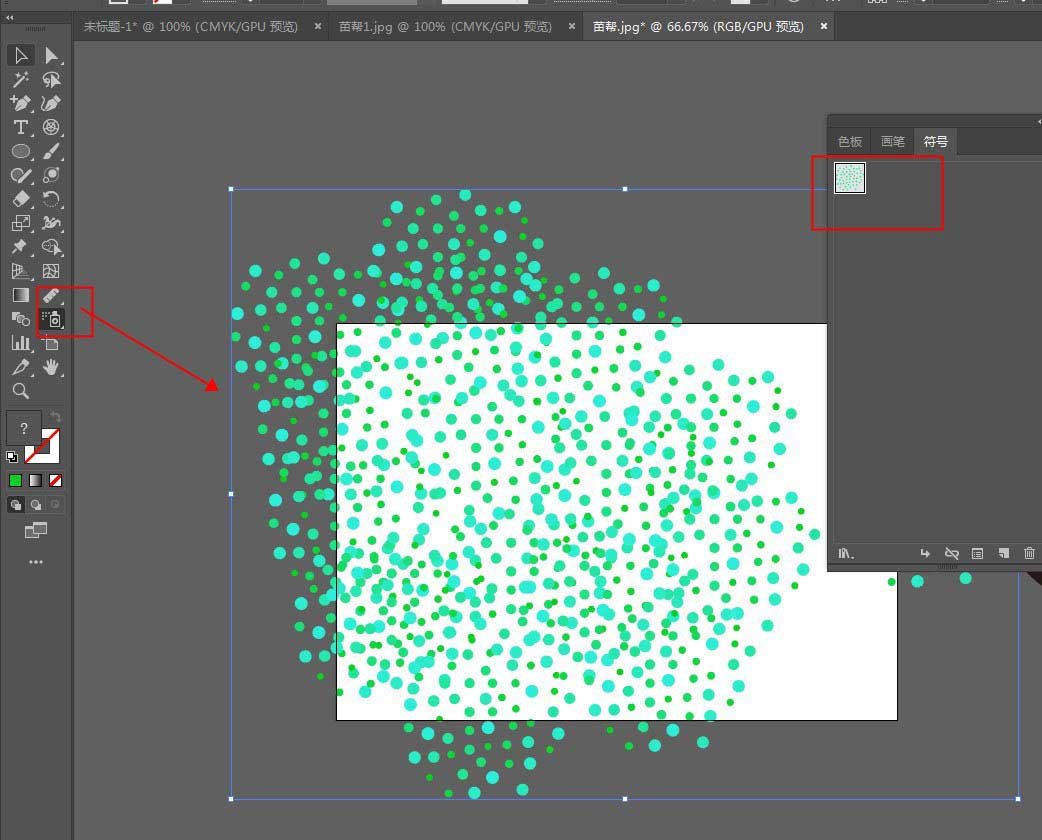The image size is (1042, 840).
Task: Switch to 苗帮1.jpg document tab
Action: coord(445,27)
